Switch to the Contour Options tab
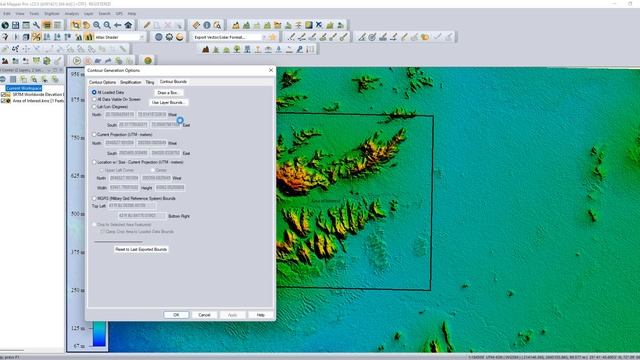This screenshot has height=360, width=640. pos(102,82)
